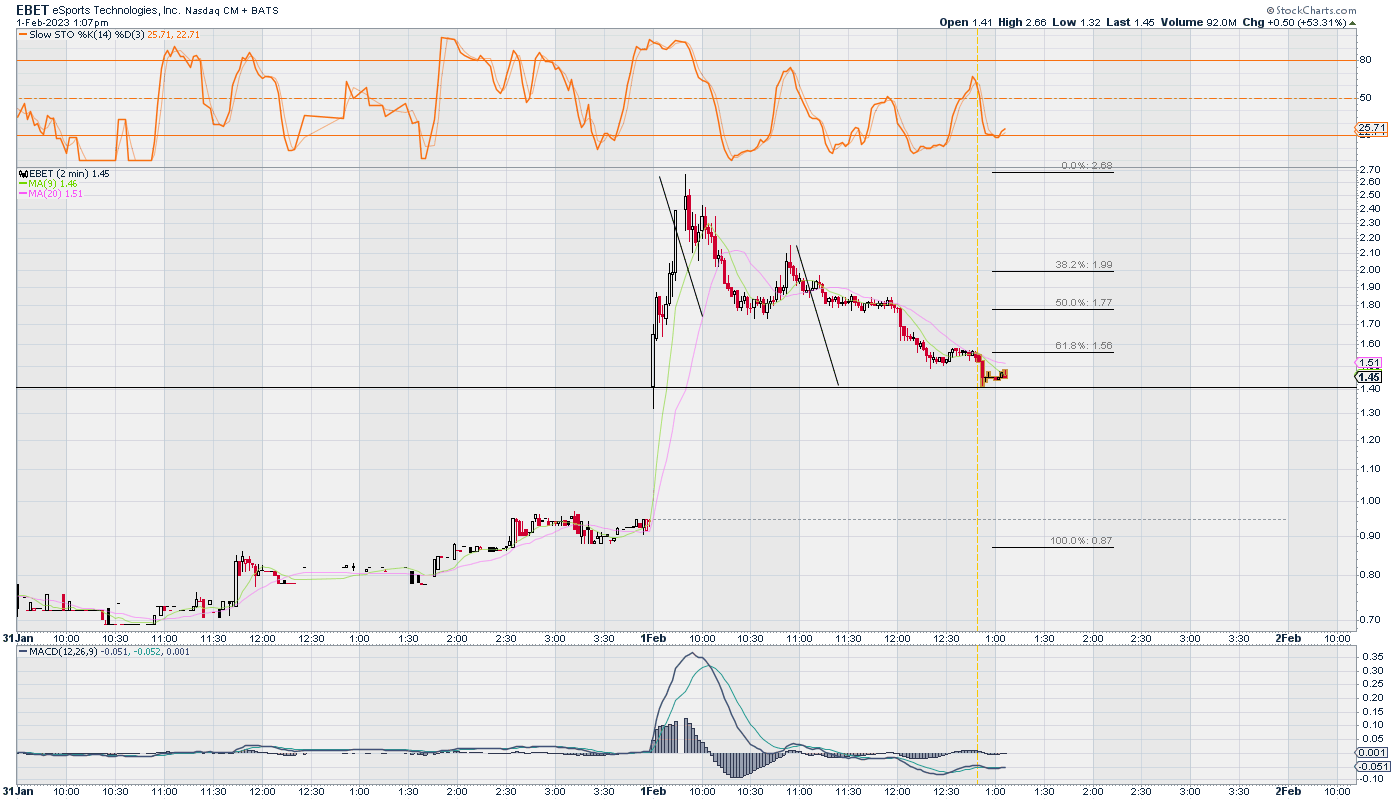
Task: Click the -0.051 flag on the MACD axis
Action: click(x=1370, y=766)
